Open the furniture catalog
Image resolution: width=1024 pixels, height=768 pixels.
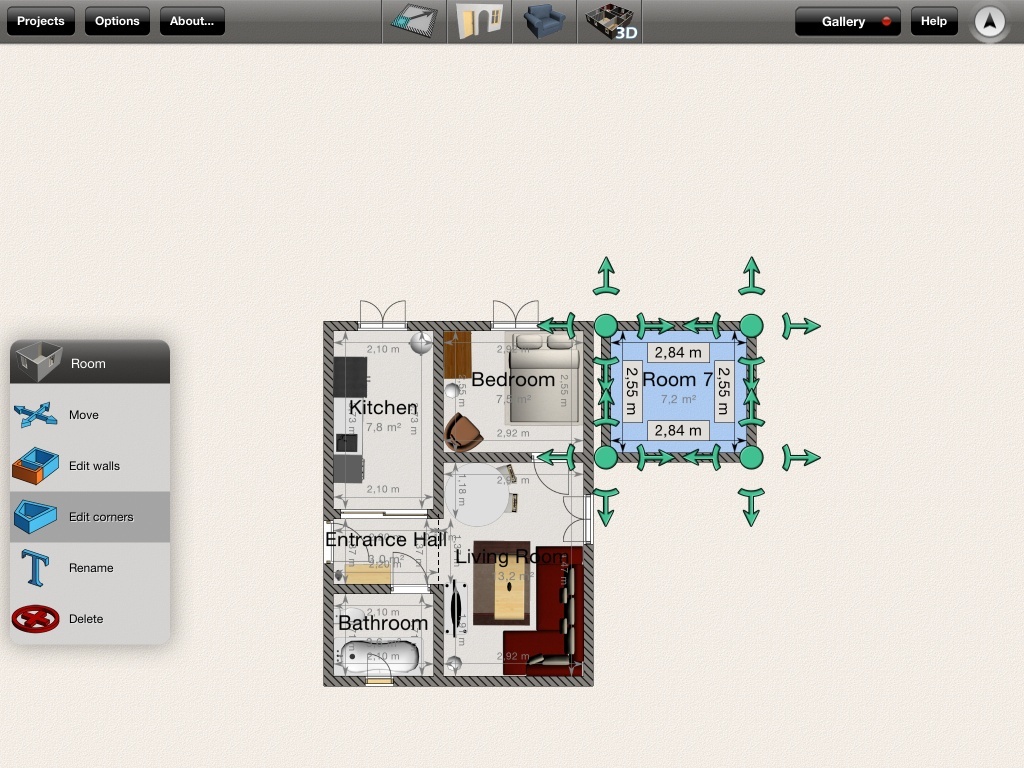pos(544,21)
